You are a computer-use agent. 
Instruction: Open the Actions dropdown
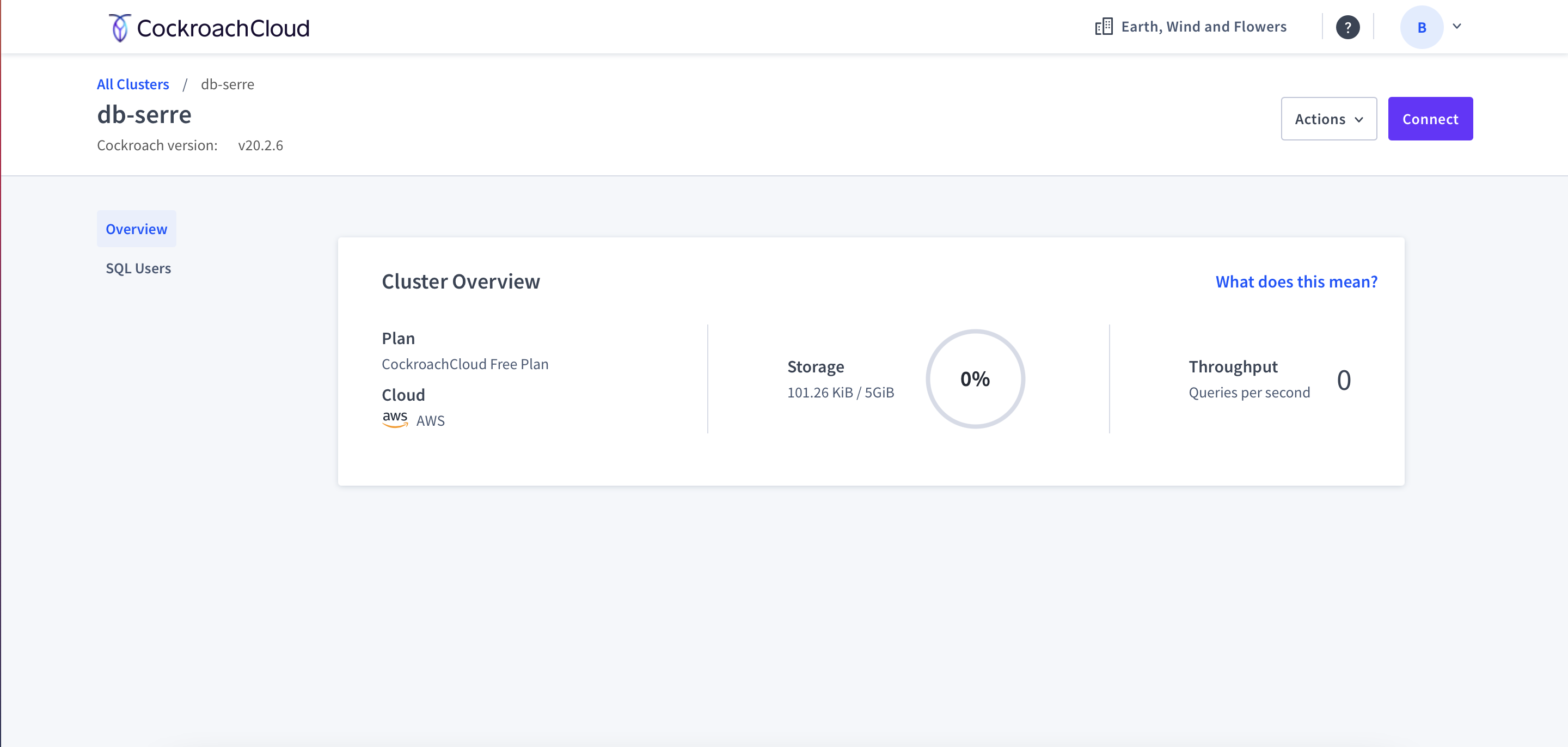click(x=1328, y=119)
